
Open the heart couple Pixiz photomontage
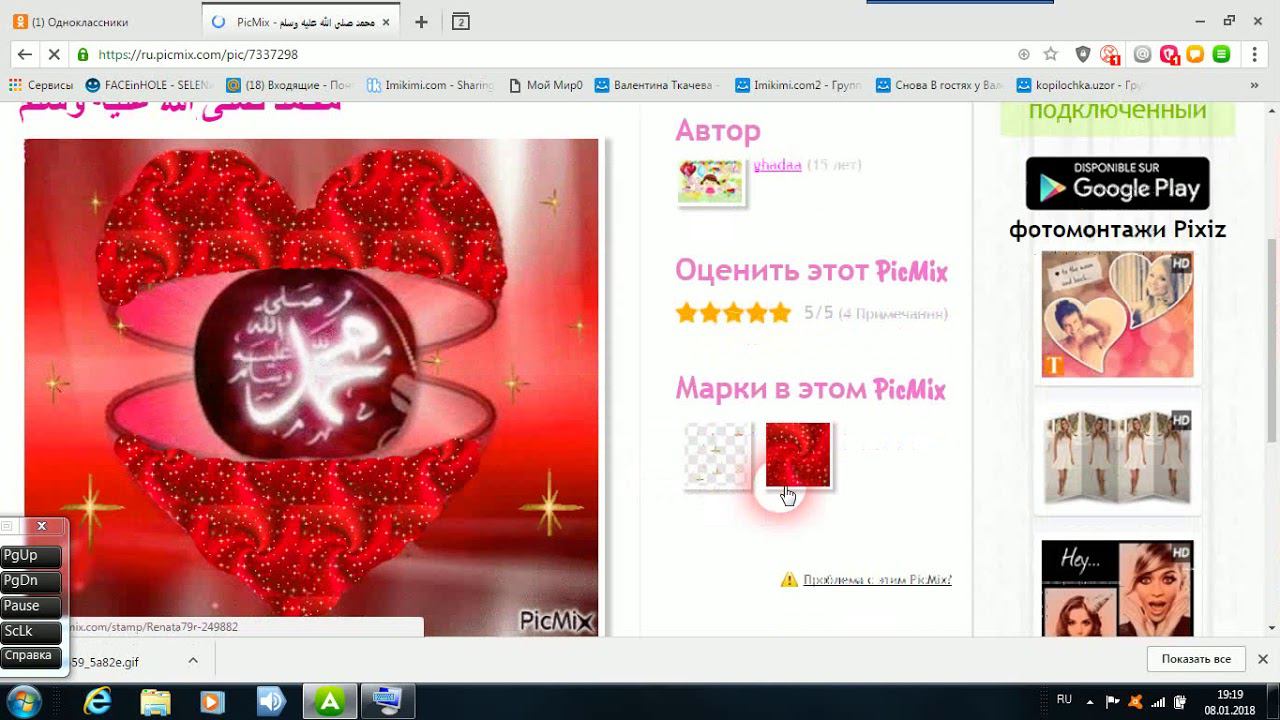[x=1118, y=315]
